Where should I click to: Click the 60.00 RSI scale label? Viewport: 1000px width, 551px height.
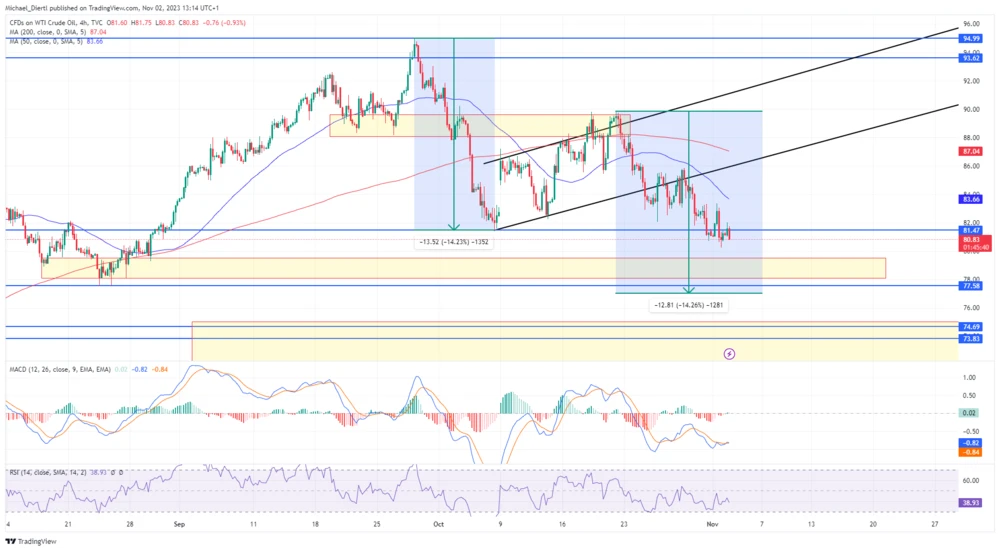coord(971,480)
